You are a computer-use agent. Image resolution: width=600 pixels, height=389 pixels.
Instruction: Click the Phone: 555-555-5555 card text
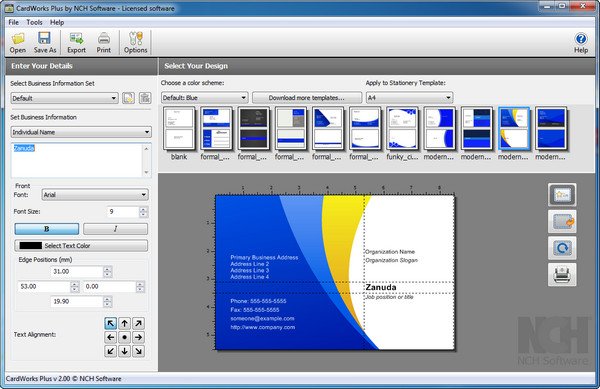[258, 301]
